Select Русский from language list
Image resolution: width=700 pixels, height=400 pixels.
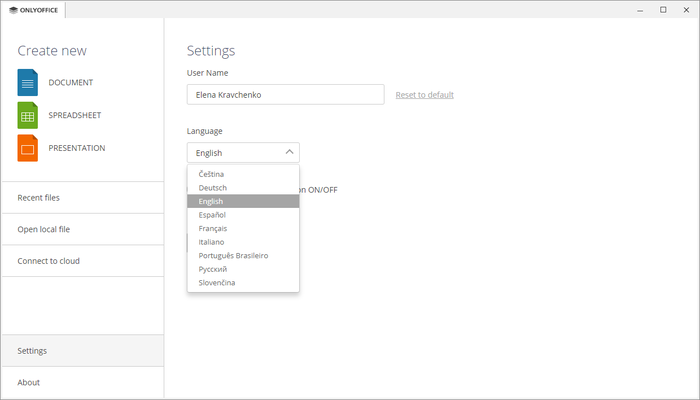click(x=213, y=269)
